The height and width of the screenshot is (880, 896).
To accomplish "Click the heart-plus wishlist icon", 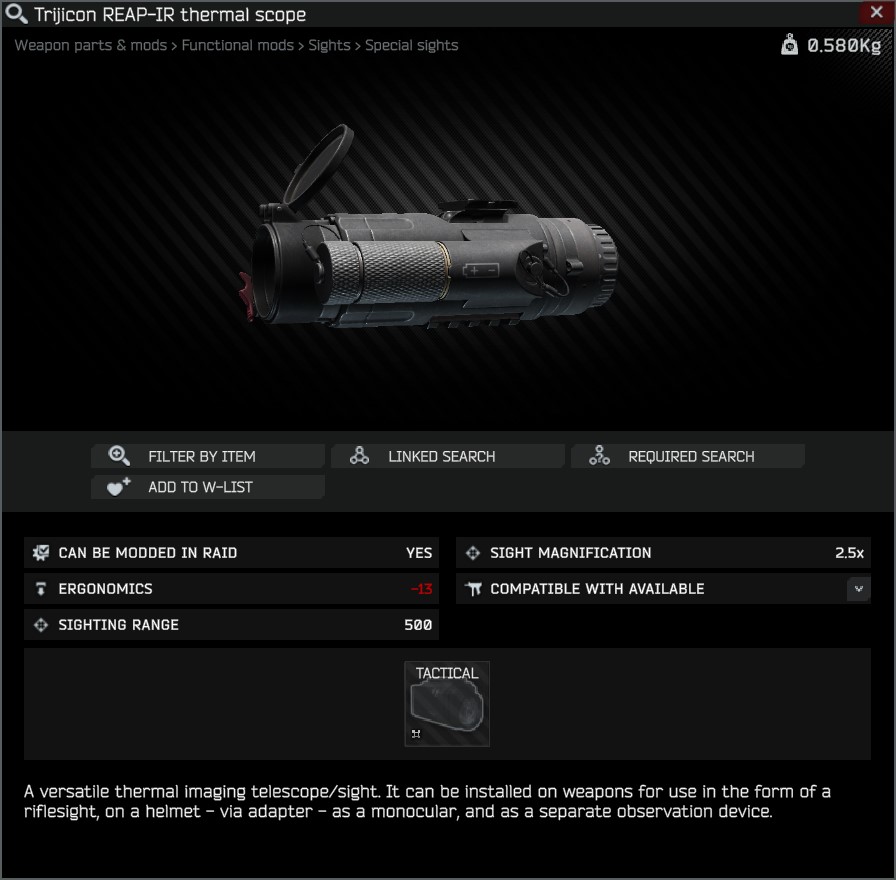I will click(x=118, y=487).
